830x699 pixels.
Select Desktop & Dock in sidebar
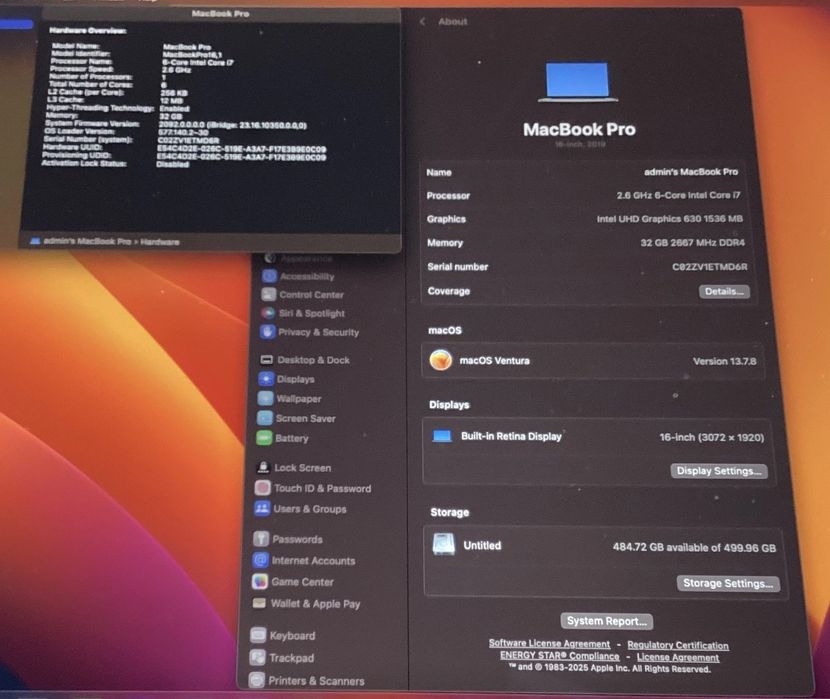(x=313, y=360)
